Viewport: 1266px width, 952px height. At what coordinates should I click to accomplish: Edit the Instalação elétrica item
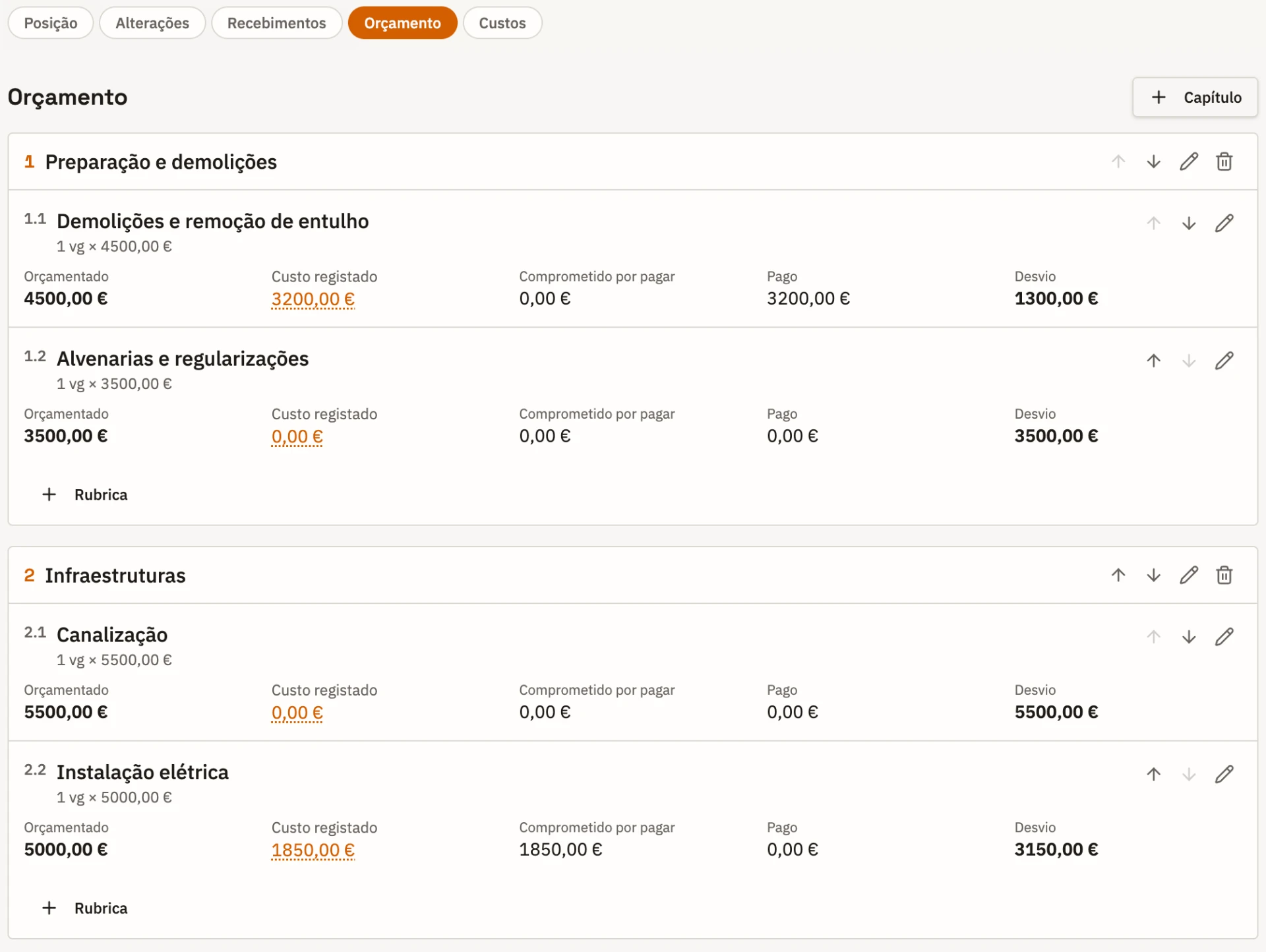point(1224,774)
